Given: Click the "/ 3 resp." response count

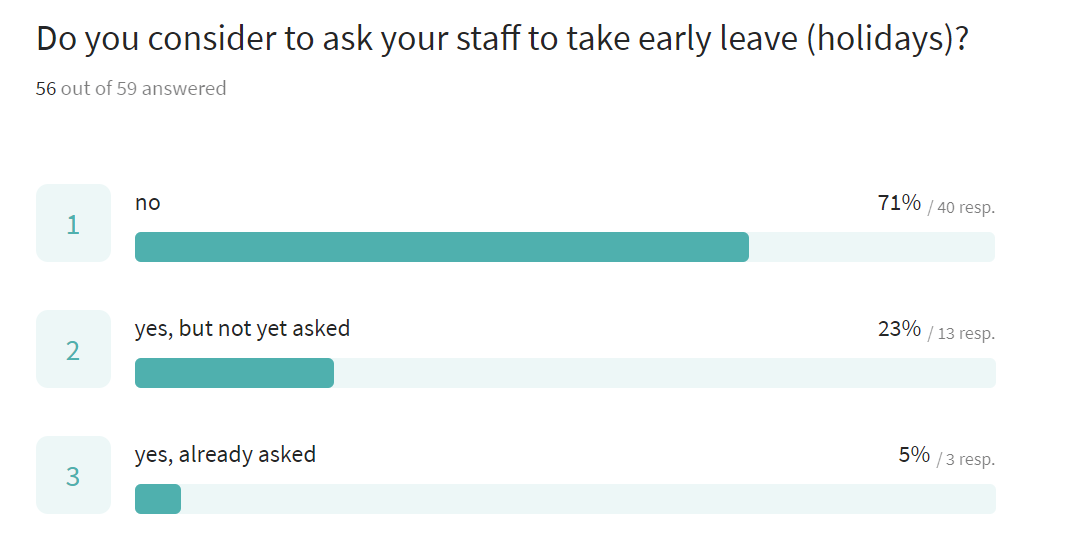Looking at the screenshot, I should pyautogui.click(x=965, y=460).
